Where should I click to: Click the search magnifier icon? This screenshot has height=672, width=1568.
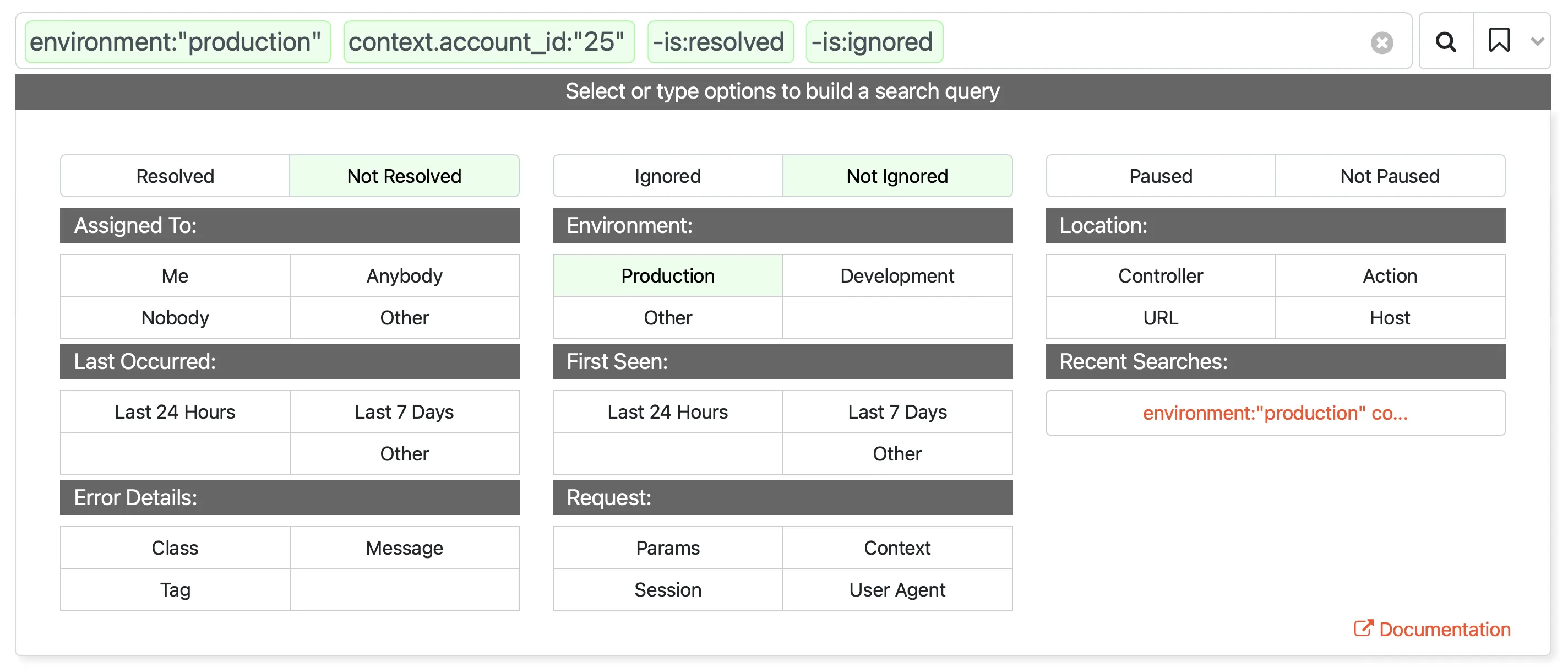[x=1445, y=41]
